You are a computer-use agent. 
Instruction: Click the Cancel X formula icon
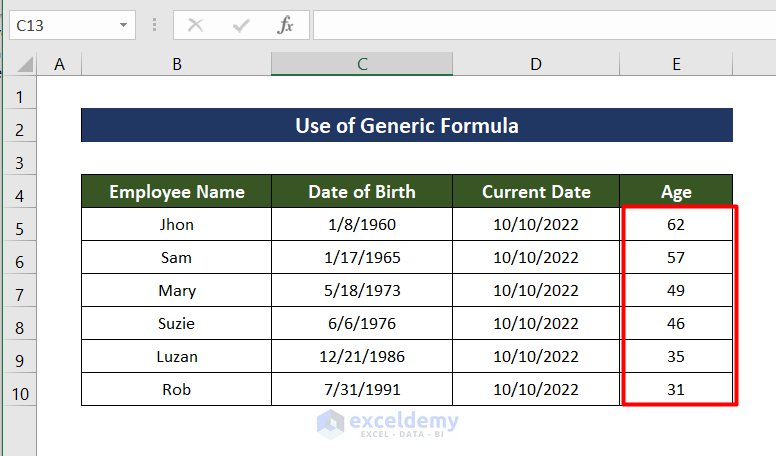click(x=196, y=26)
